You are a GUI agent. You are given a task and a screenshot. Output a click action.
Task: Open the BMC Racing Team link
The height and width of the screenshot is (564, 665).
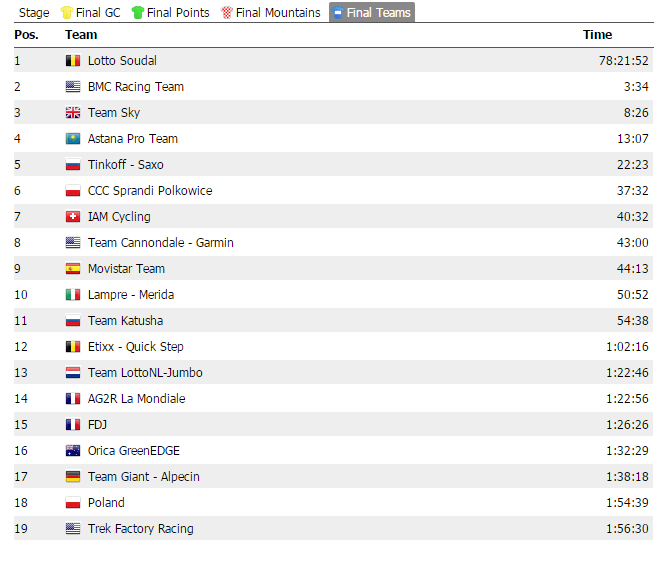tap(136, 87)
